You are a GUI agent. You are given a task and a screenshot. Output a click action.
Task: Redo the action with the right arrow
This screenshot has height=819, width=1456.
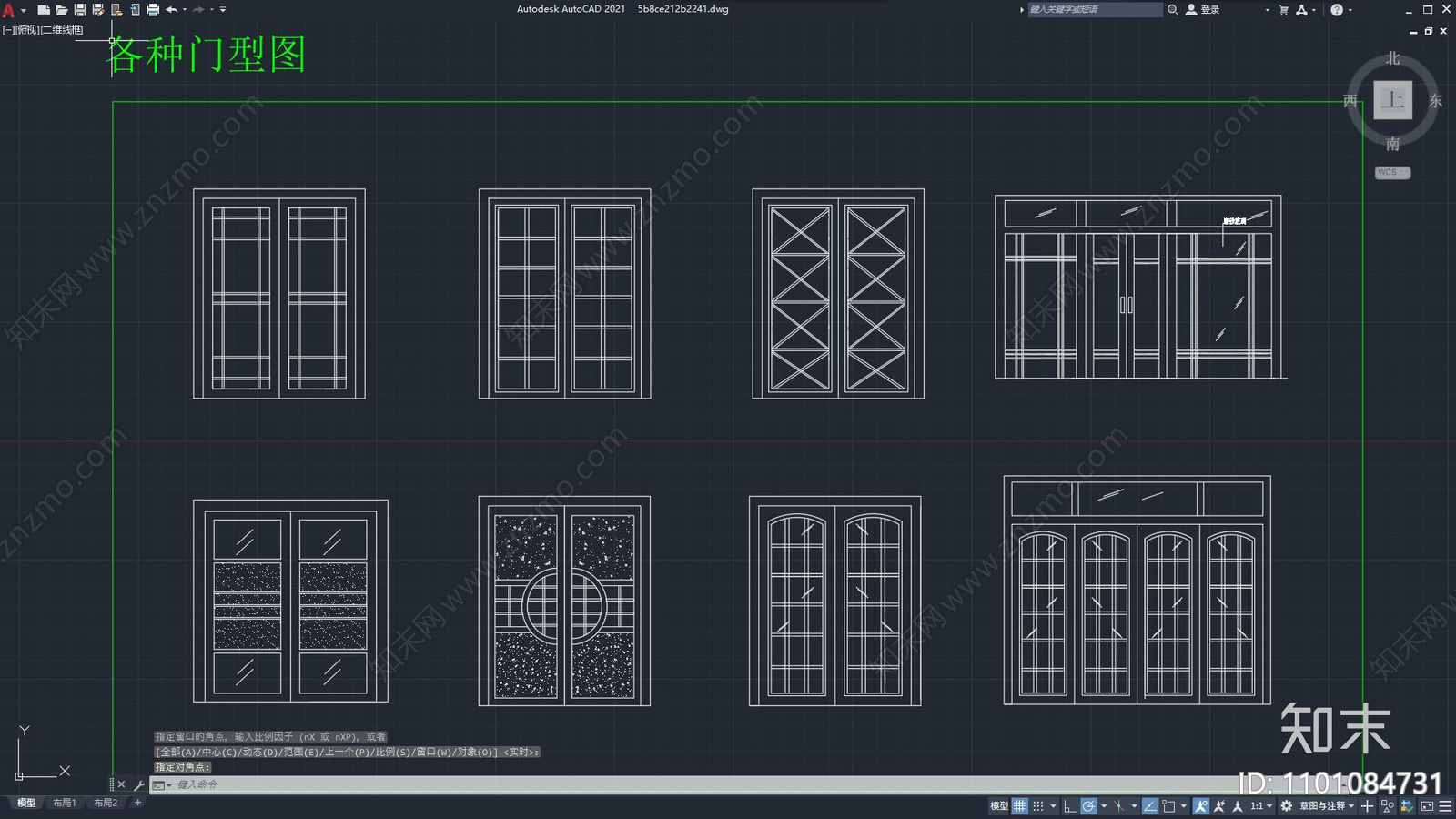pyautogui.click(x=198, y=10)
